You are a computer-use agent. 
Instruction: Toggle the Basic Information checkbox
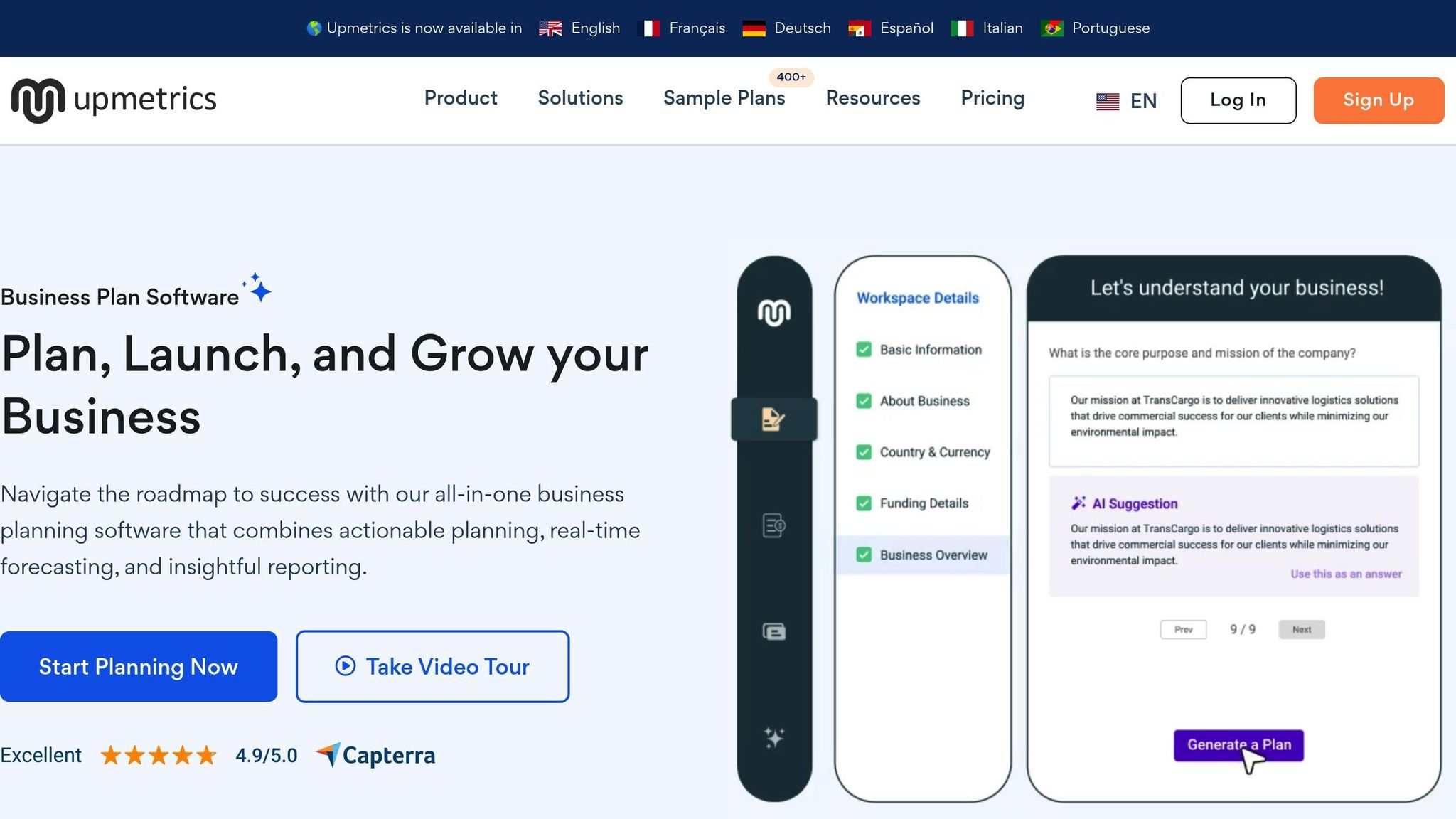click(x=864, y=350)
